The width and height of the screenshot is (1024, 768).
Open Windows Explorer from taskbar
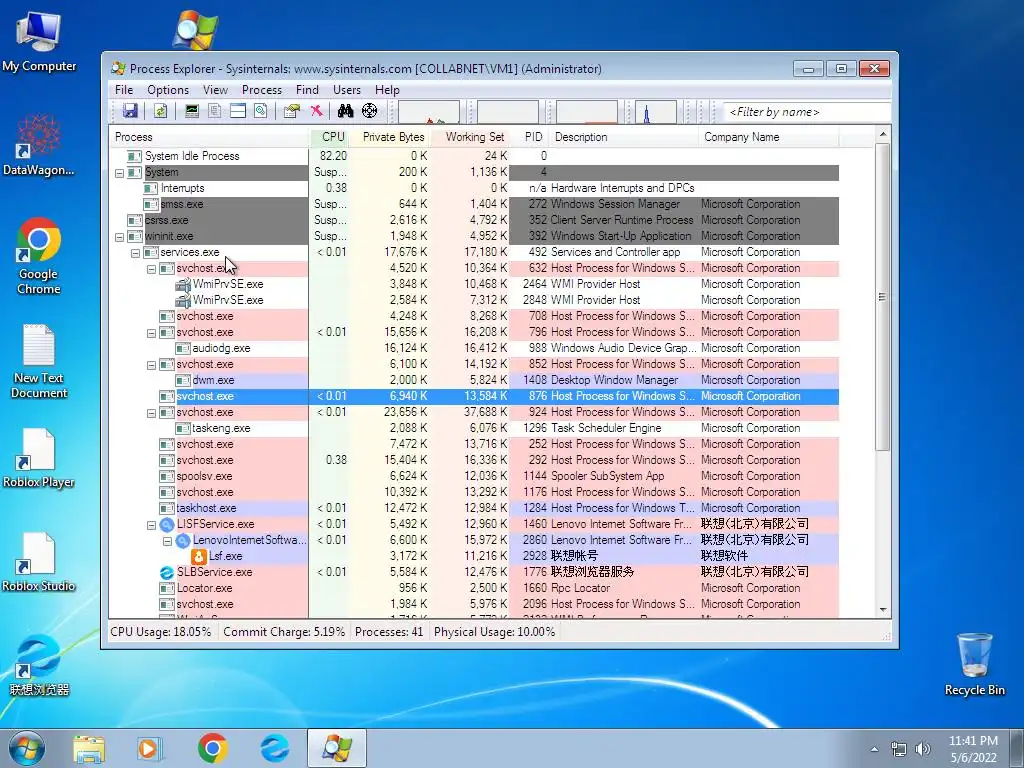click(89, 748)
